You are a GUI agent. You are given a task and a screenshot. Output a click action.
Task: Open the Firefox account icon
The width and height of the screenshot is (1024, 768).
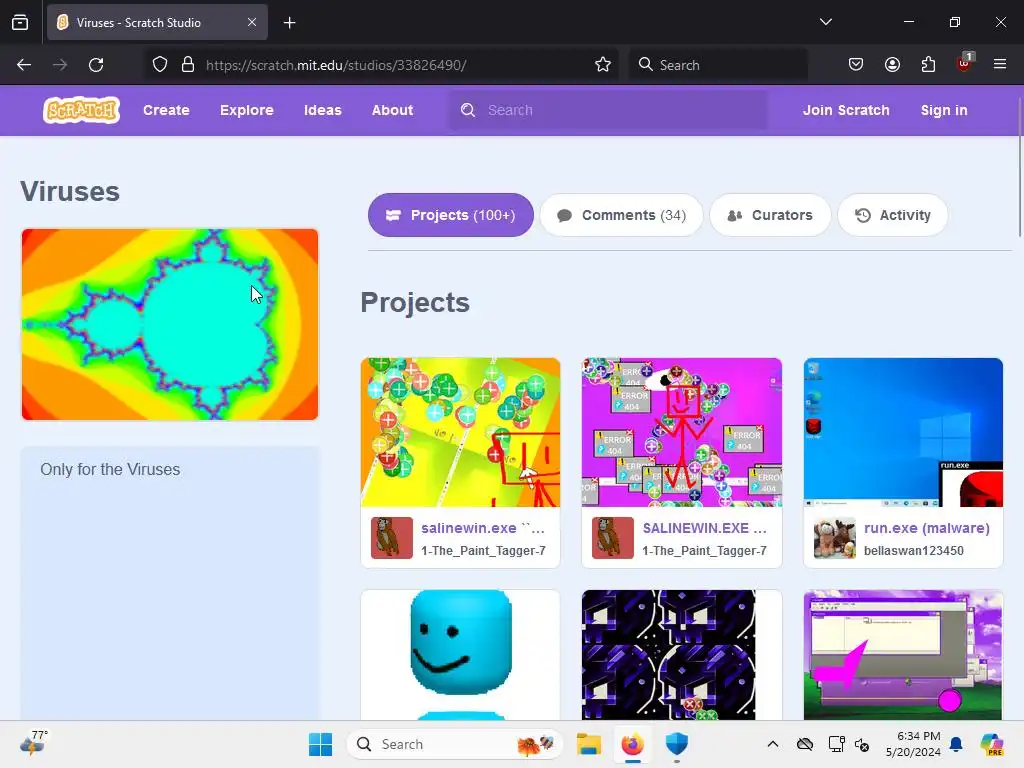892,65
